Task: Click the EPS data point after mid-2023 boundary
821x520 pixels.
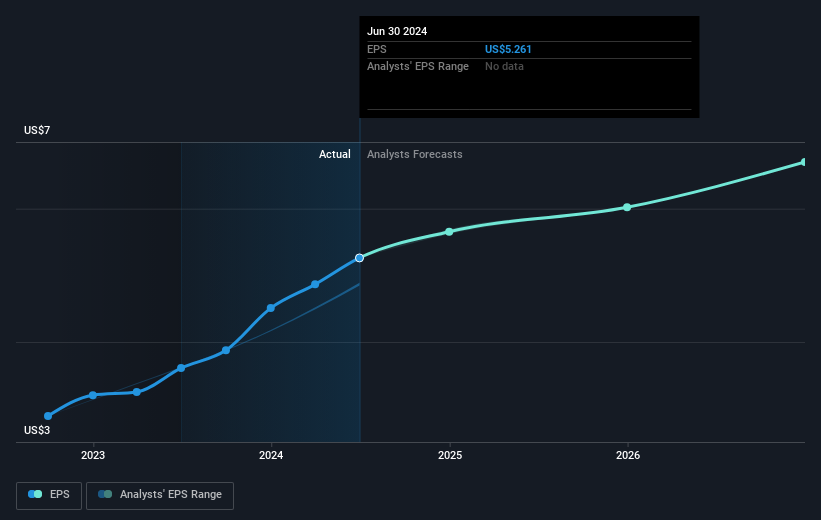Action: click(226, 350)
